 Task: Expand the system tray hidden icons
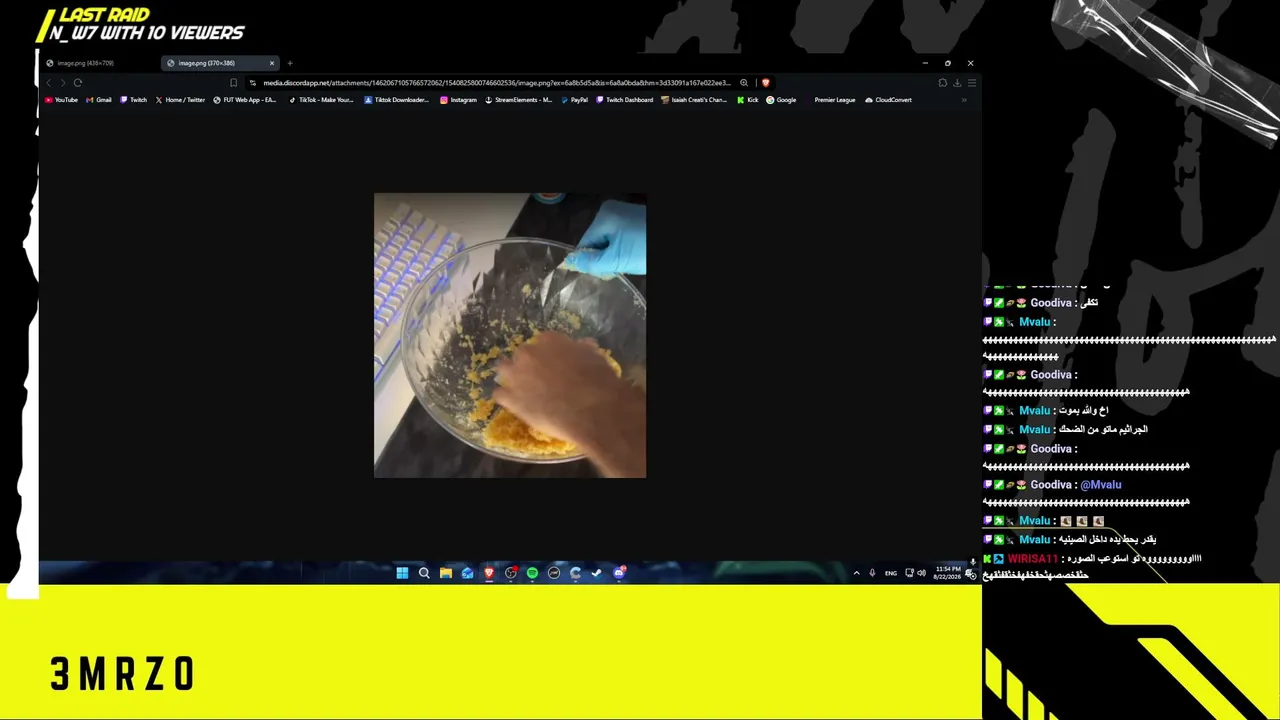856,573
